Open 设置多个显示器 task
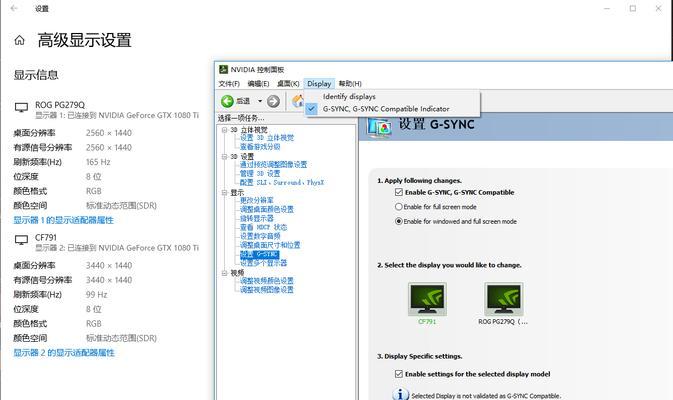The image size is (673, 400). click(x=264, y=263)
